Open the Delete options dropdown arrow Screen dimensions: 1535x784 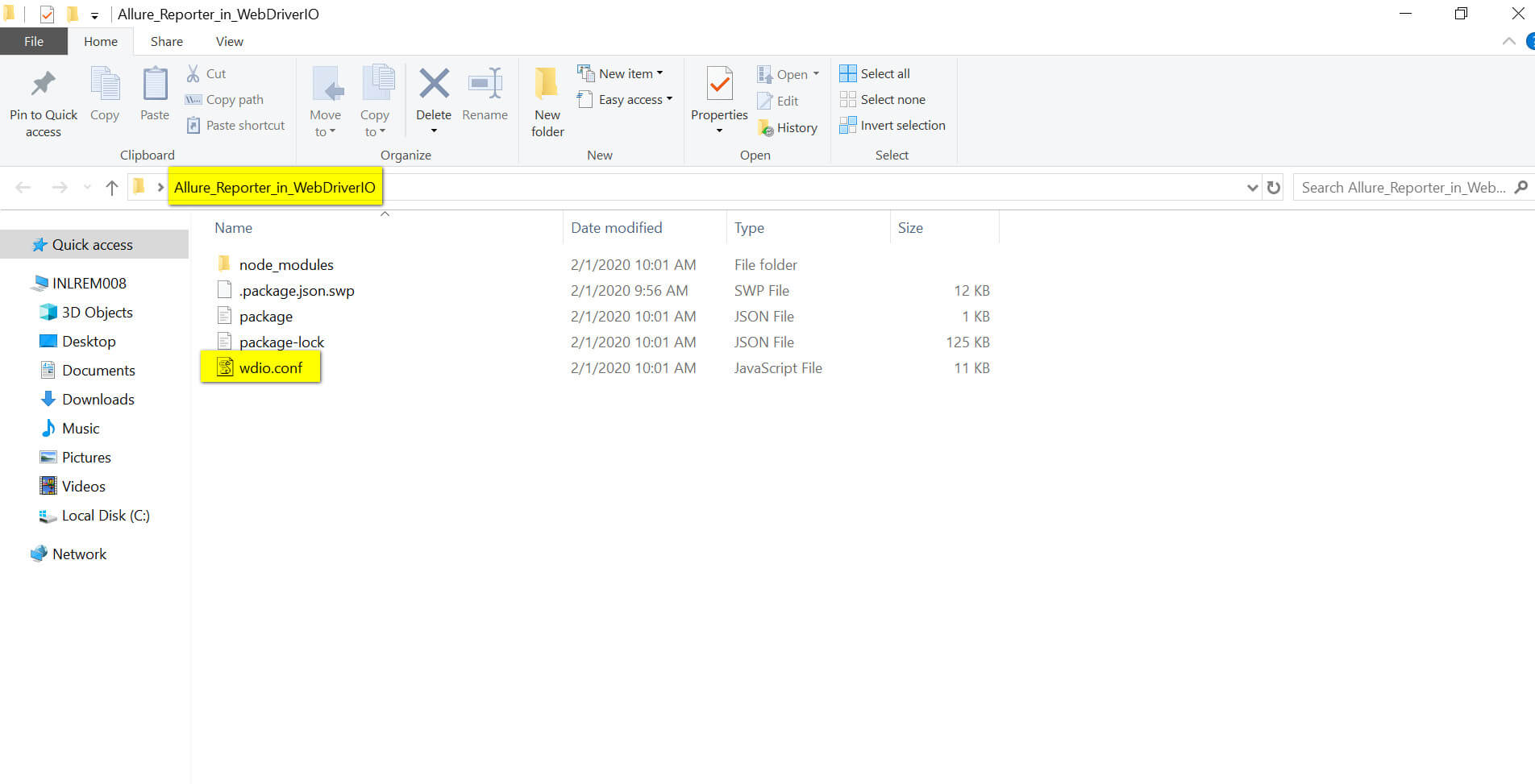[434, 131]
